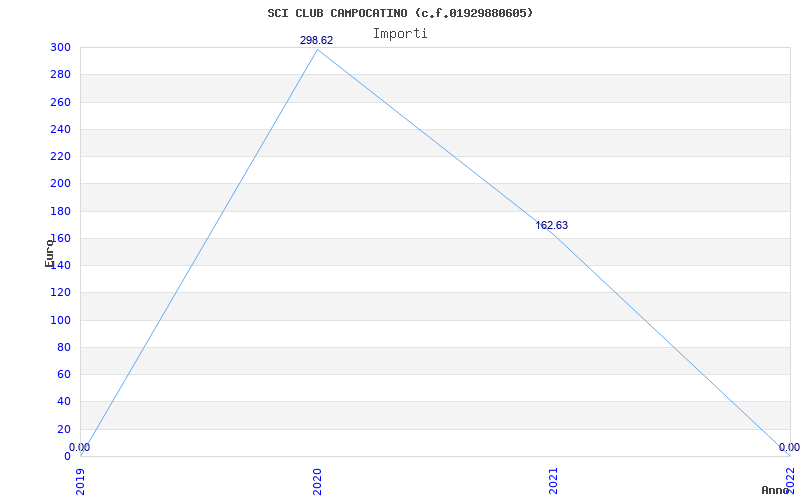Click the 220 y-axis tick label
This screenshot has width=800, height=500.
[x=61, y=156]
